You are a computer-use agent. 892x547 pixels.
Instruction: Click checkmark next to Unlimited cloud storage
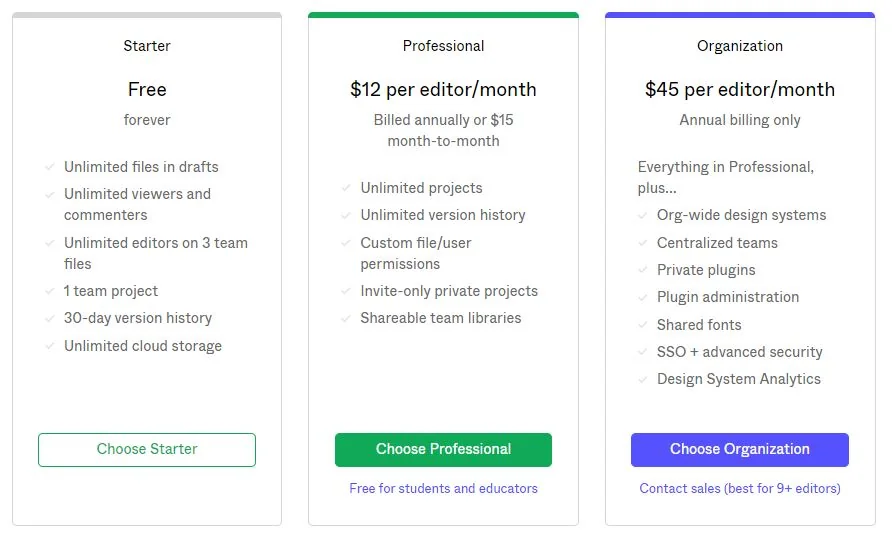coord(50,346)
